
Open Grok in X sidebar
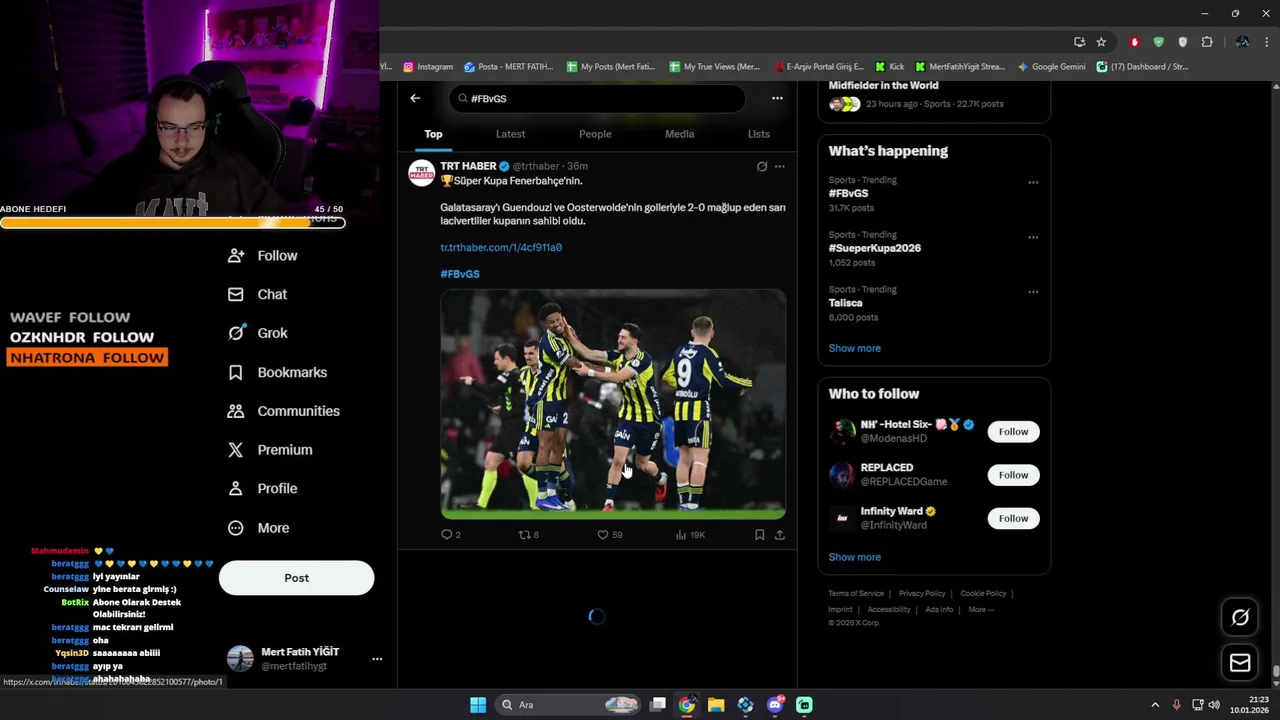pyautogui.click(x=258, y=333)
